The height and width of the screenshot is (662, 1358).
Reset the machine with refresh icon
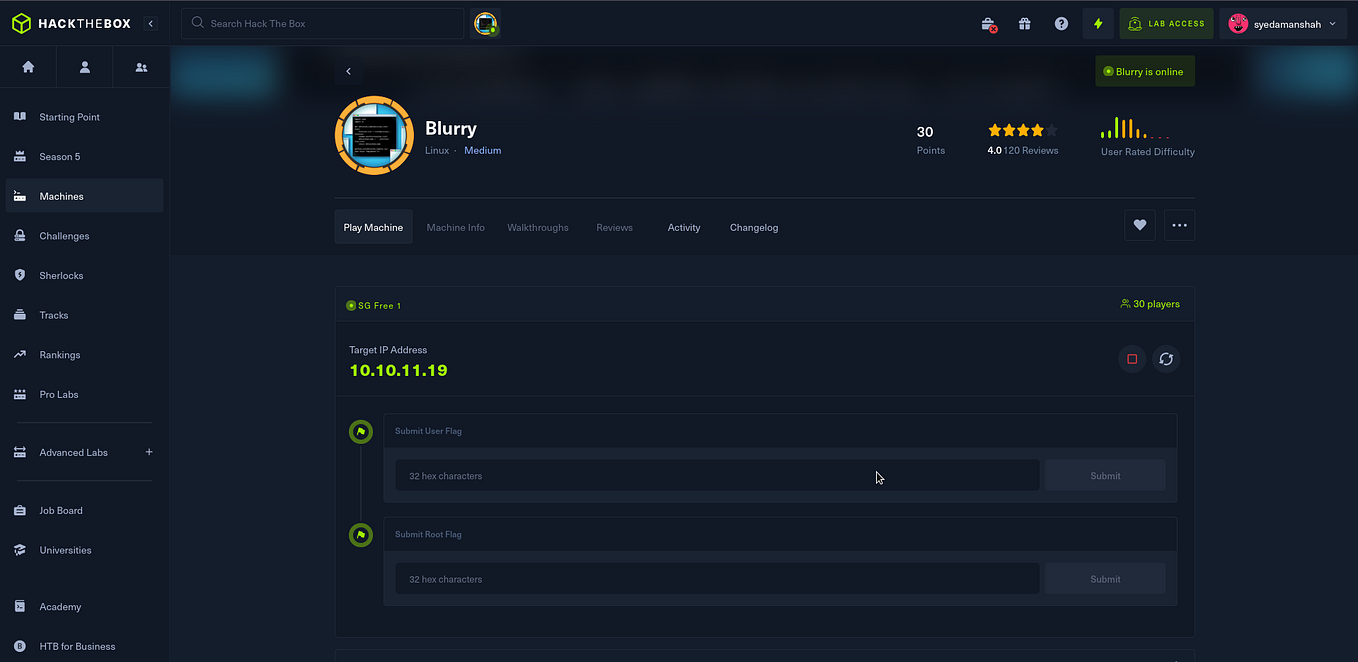click(1166, 359)
